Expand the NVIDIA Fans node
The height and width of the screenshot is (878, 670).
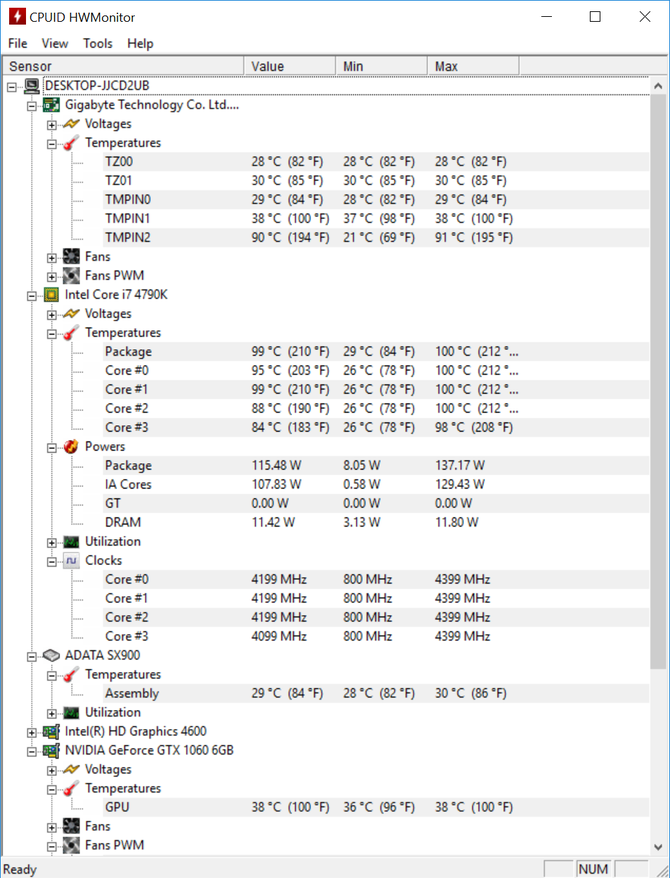[x=51, y=827]
